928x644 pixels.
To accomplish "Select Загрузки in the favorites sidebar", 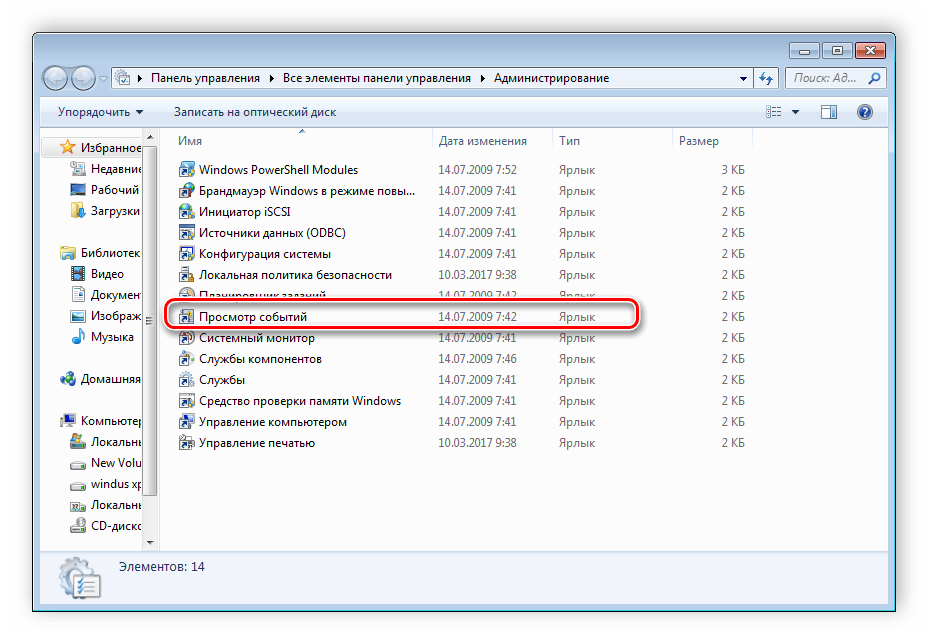I will point(114,210).
